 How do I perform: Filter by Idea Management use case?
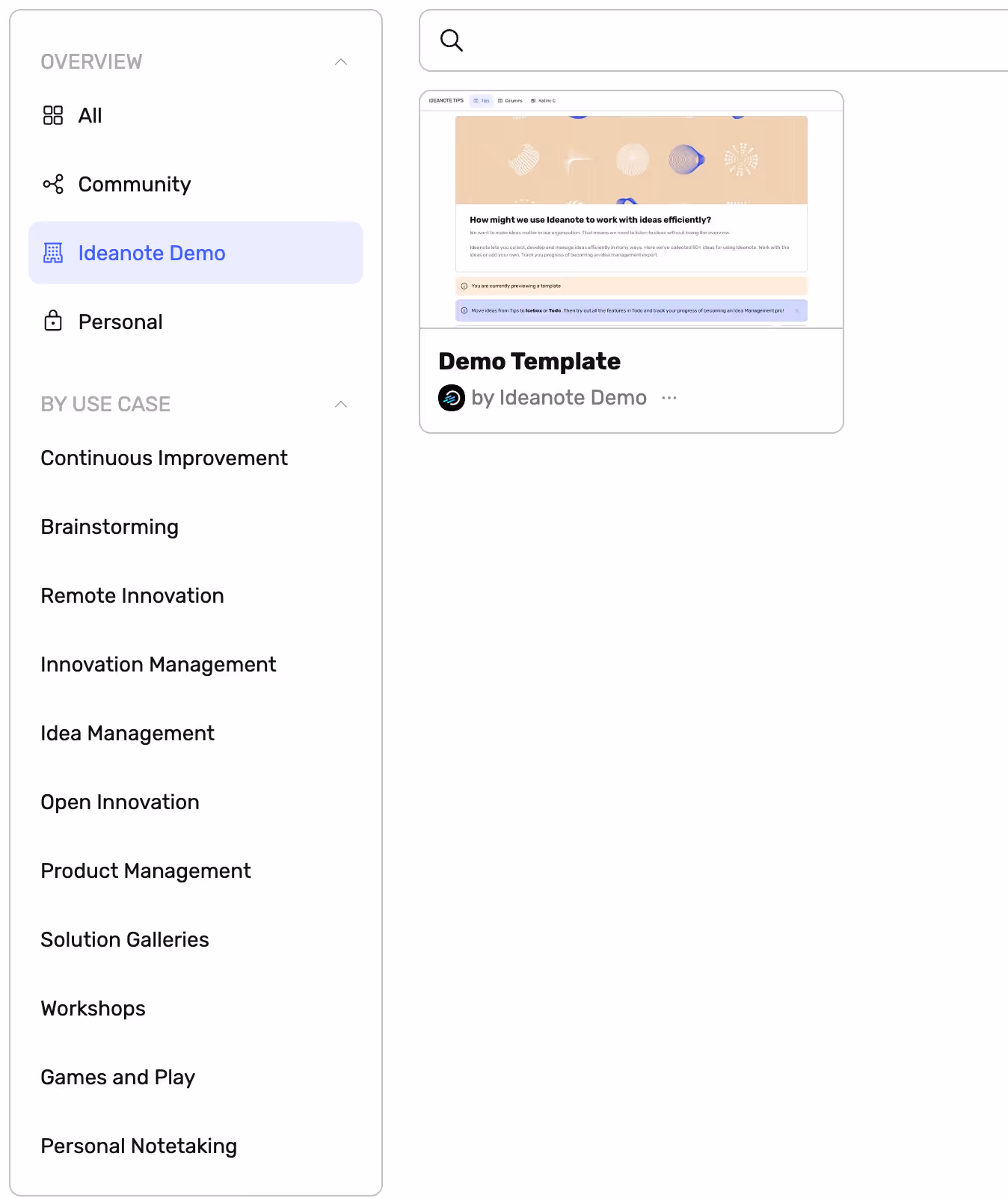[x=128, y=733]
